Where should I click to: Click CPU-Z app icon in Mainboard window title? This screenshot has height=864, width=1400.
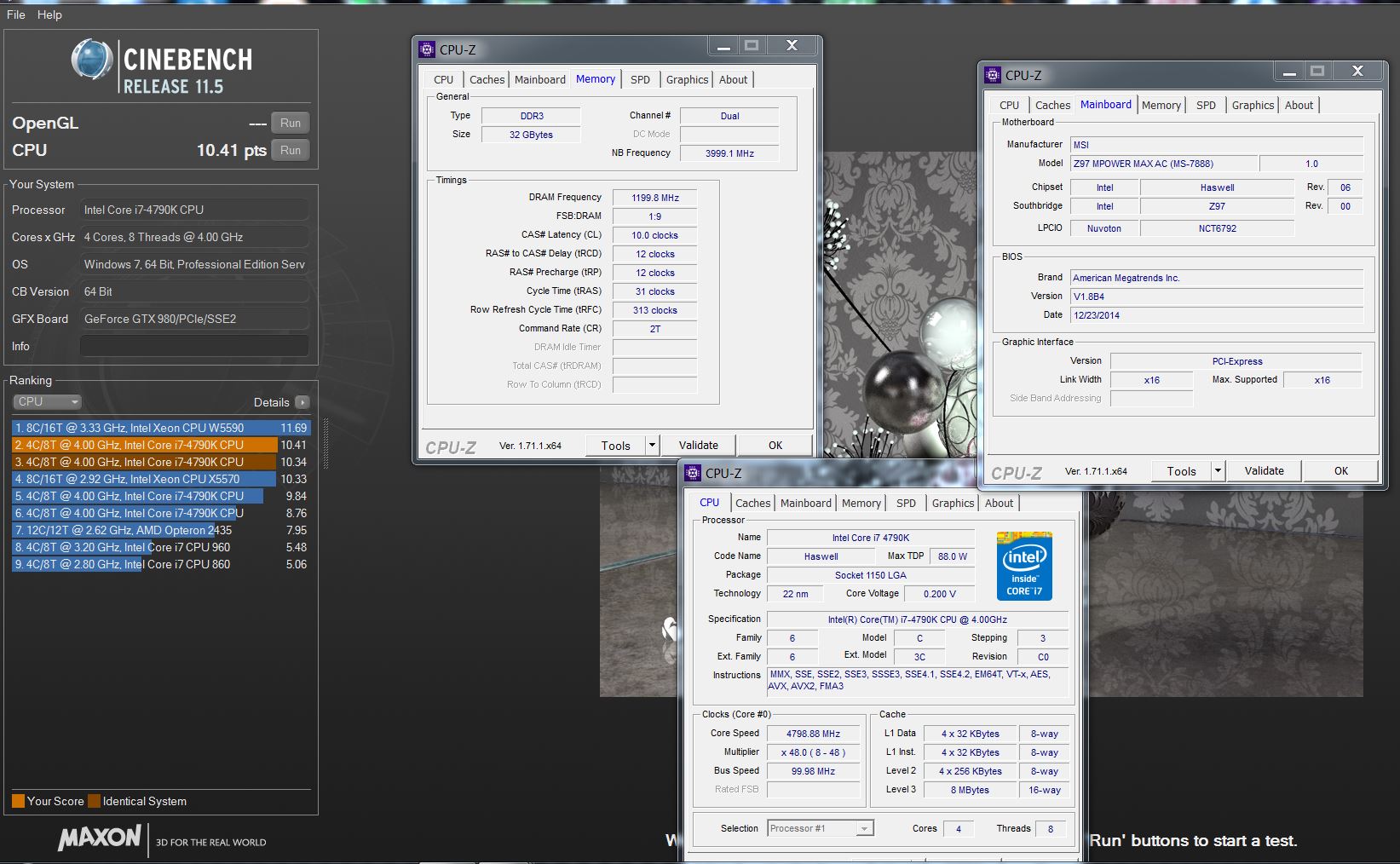(x=993, y=75)
